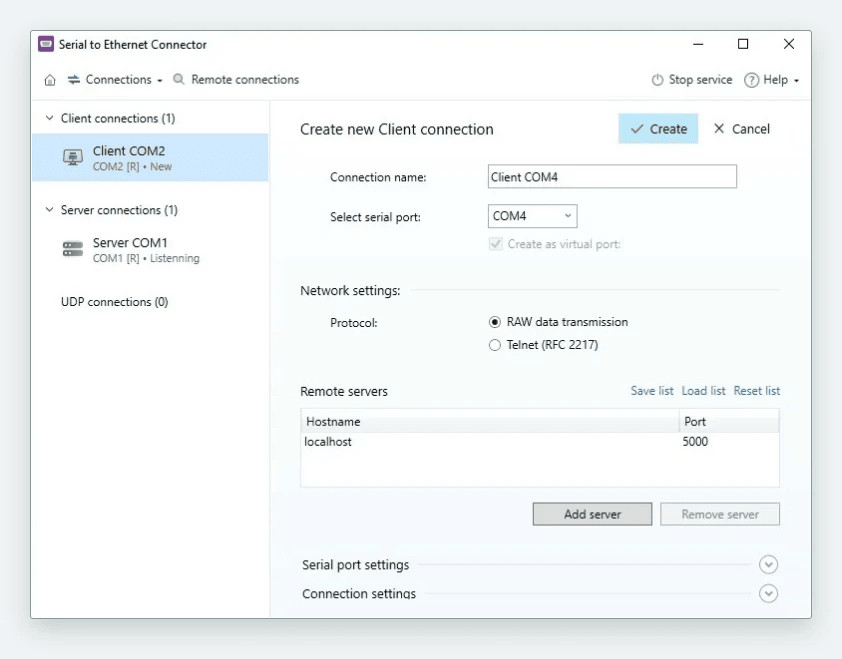Click the Help question mark icon
Viewport: 842px width, 659px height.
tap(751, 80)
